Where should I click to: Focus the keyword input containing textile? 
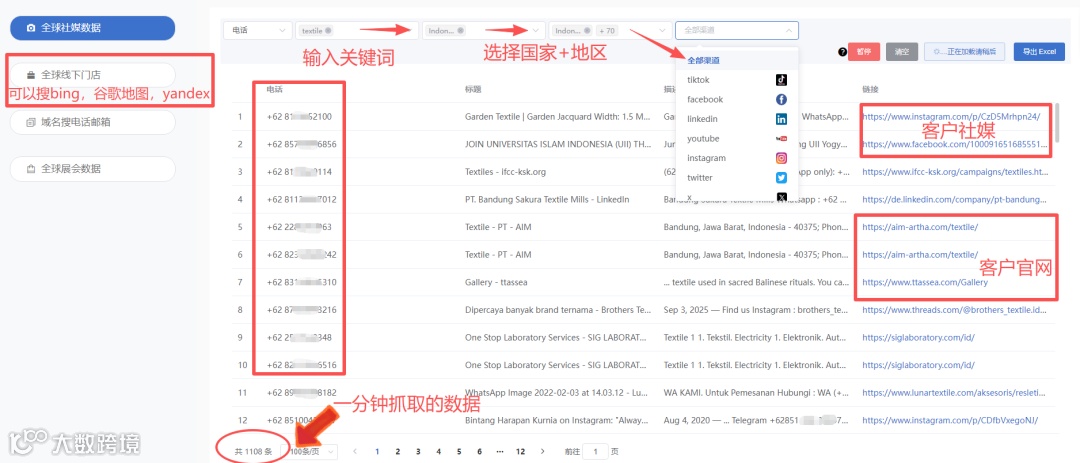[357, 30]
